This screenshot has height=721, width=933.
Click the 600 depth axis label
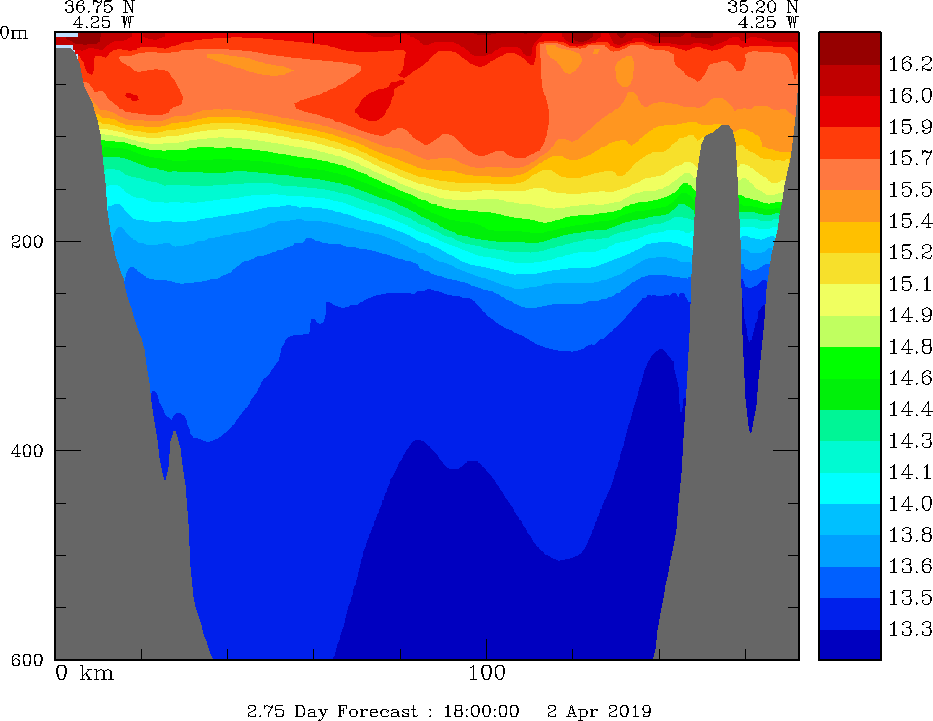coord(27,660)
